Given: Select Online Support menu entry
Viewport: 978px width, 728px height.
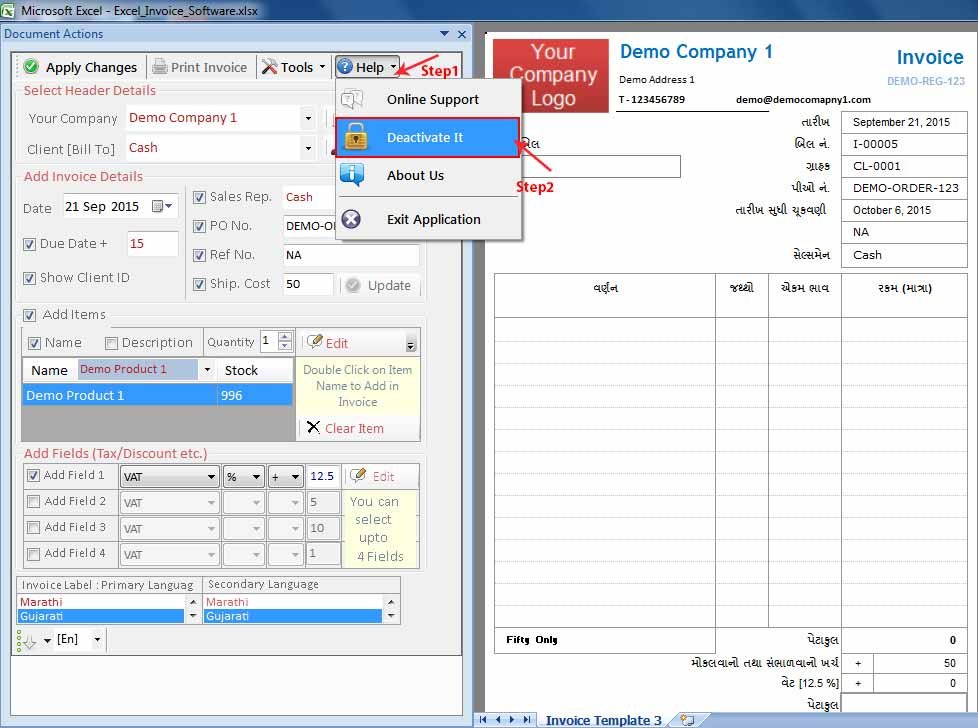Looking at the screenshot, I should [x=428, y=100].
